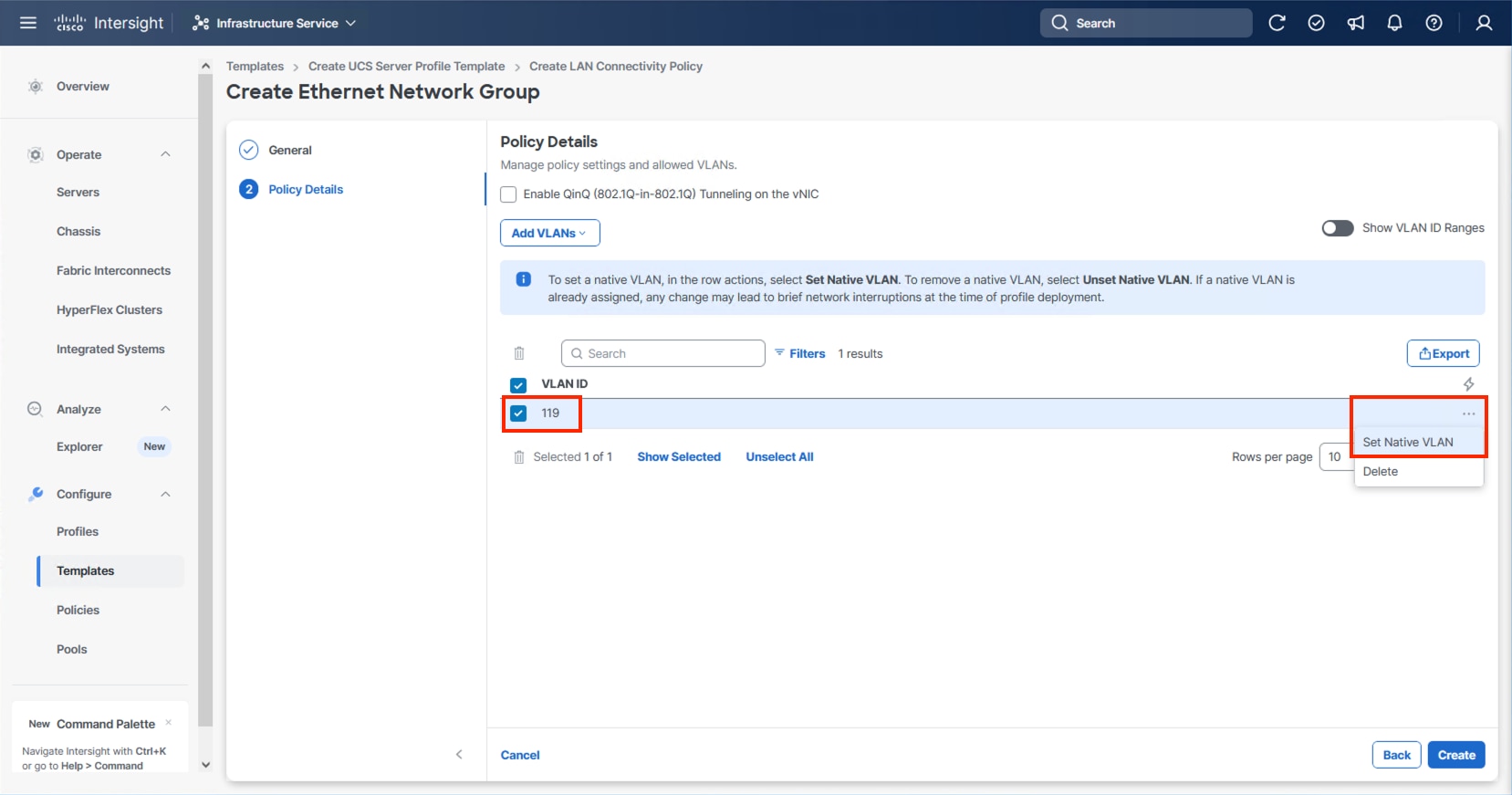The height and width of the screenshot is (795, 1512).
Task: Click the trash icon beside the search field
Action: pyautogui.click(x=519, y=353)
